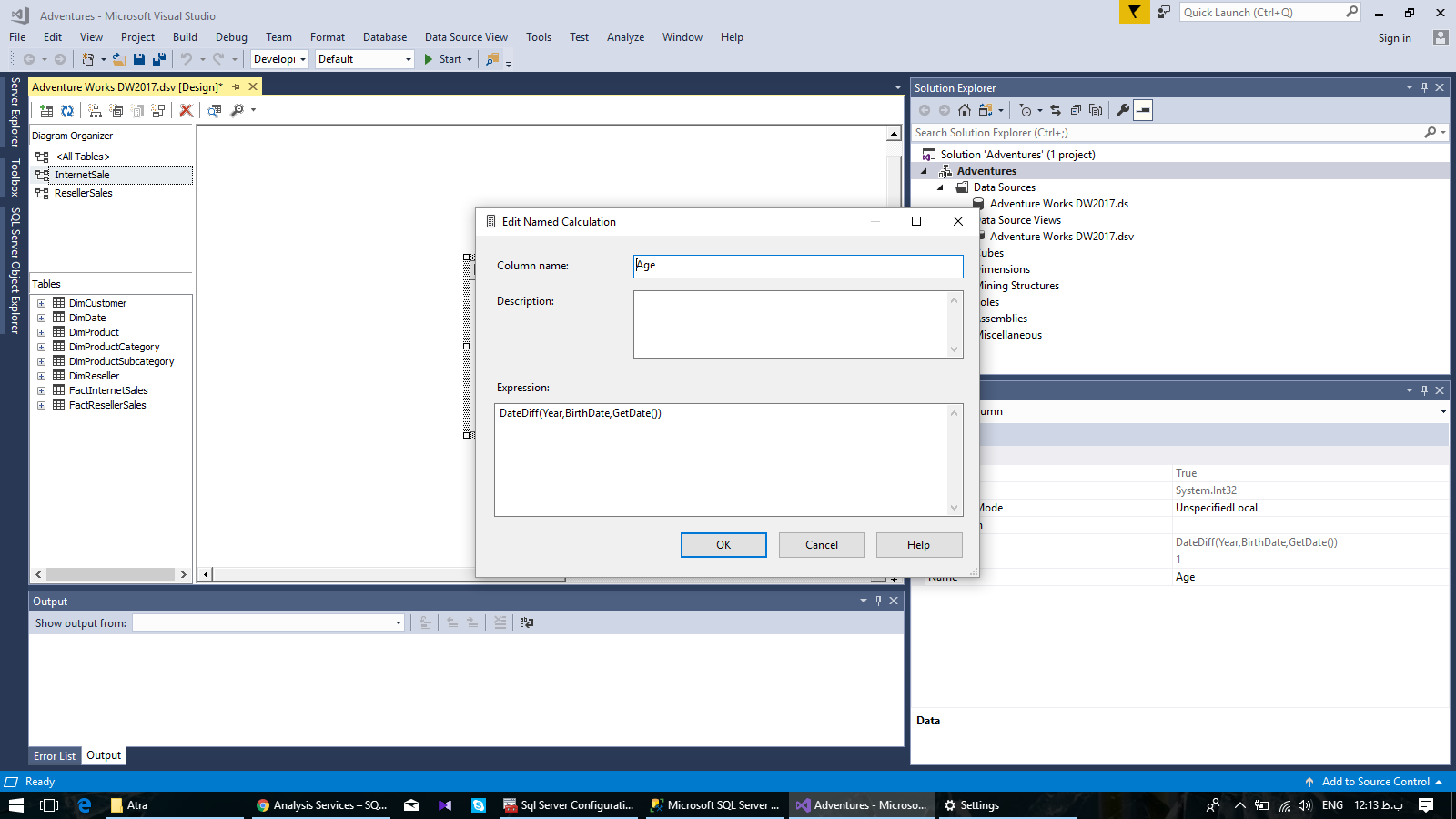The width and height of the screenshot is (1456, 819).
Task: Click the Find Table icon
Action: tap(215, 111)
